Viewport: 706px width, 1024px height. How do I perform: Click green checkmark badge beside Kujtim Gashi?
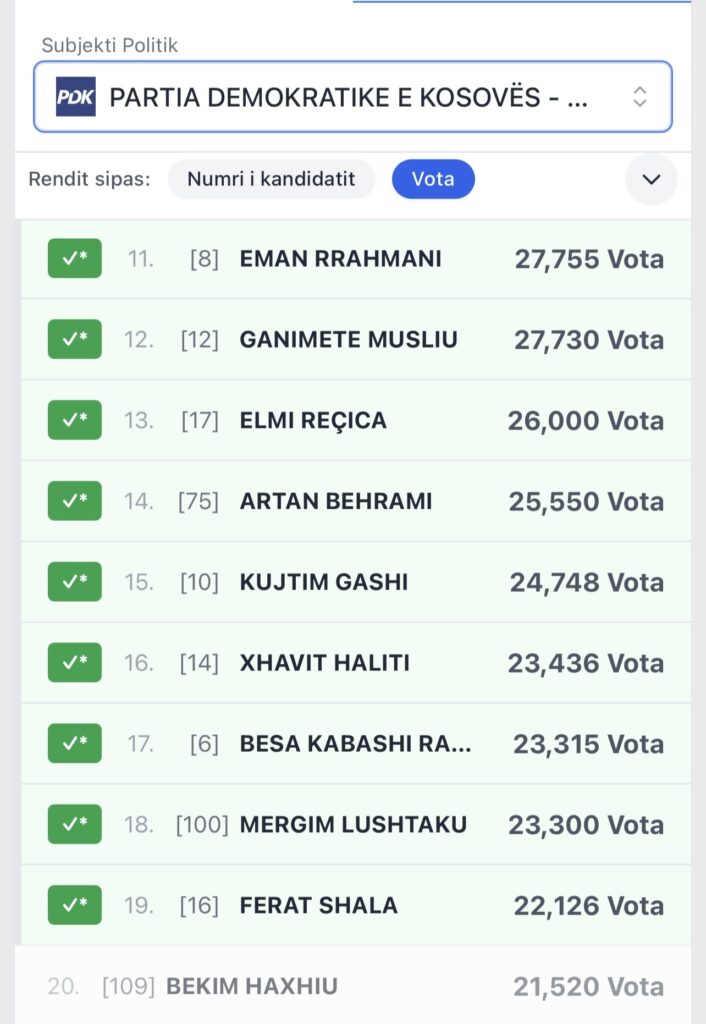(x=74, y=582)
